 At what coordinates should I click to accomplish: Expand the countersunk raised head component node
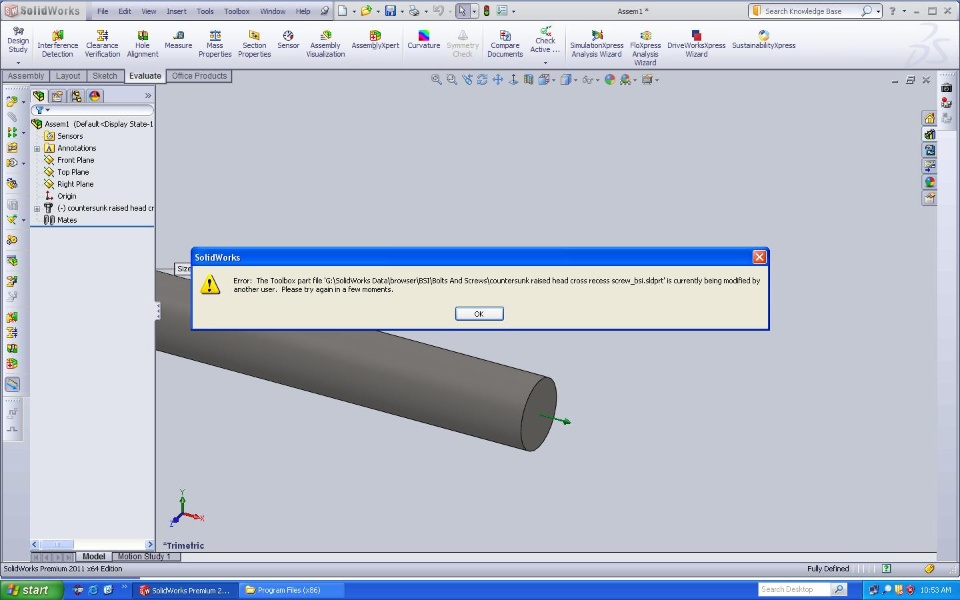(x=37, y=208)
